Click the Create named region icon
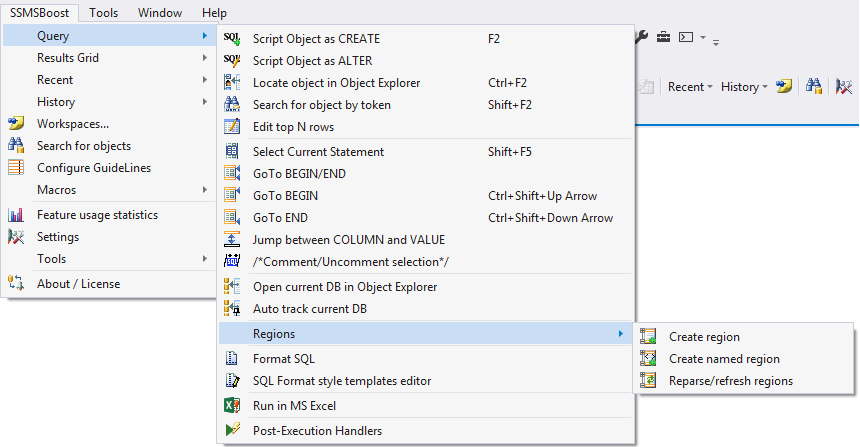 coord(648,359)
